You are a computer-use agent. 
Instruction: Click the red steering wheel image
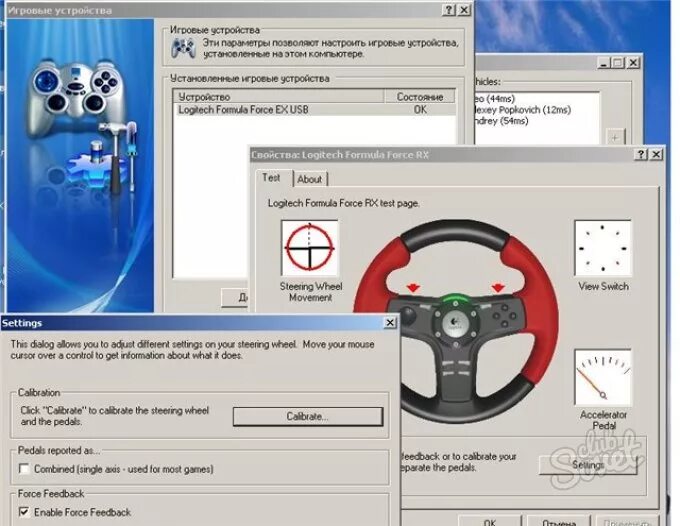point(455,323)
